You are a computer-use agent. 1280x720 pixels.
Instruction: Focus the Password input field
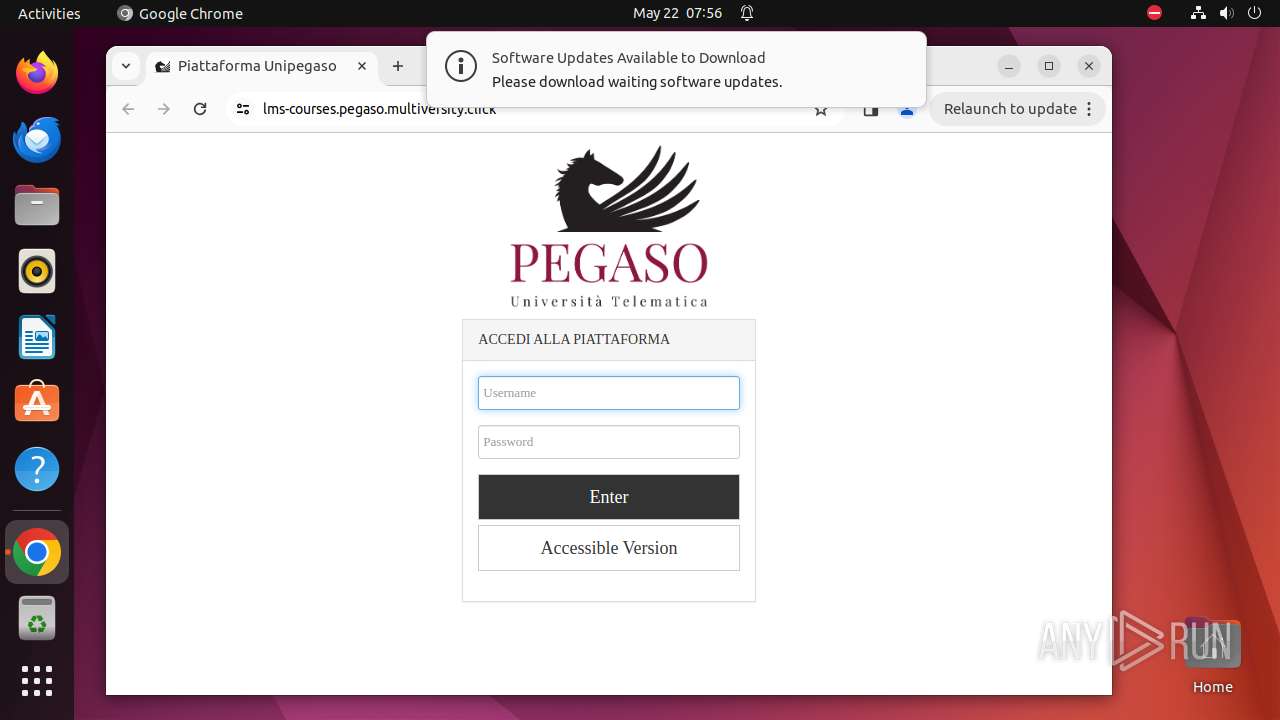(x=609, y=442)
